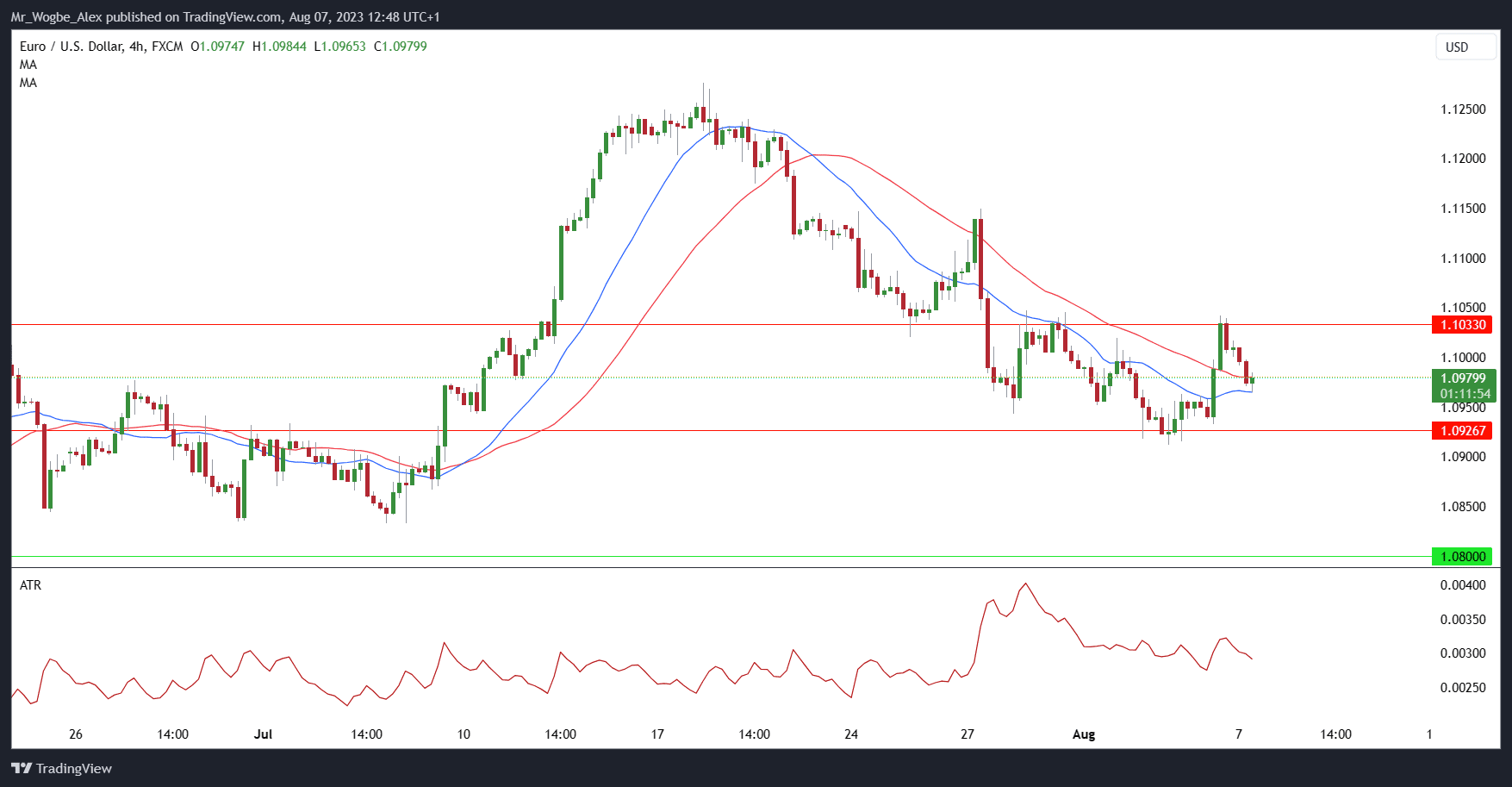Image resolution: width=1512 pixels, height=787 pixels.
Task: Click the 26 date label on time axis
Action: (x=76, y=734)
